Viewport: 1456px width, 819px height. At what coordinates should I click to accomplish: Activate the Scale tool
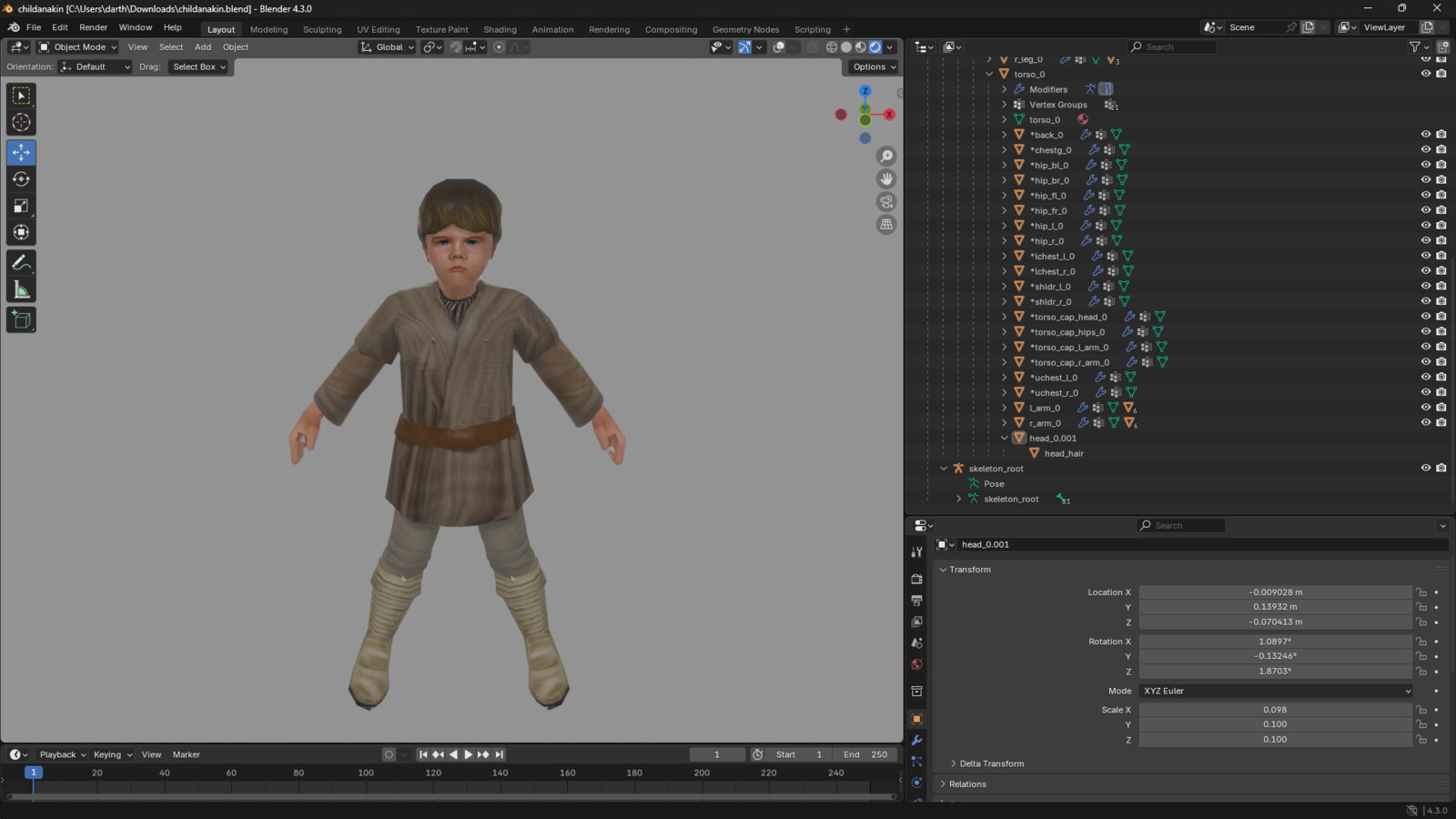point(21,206)
